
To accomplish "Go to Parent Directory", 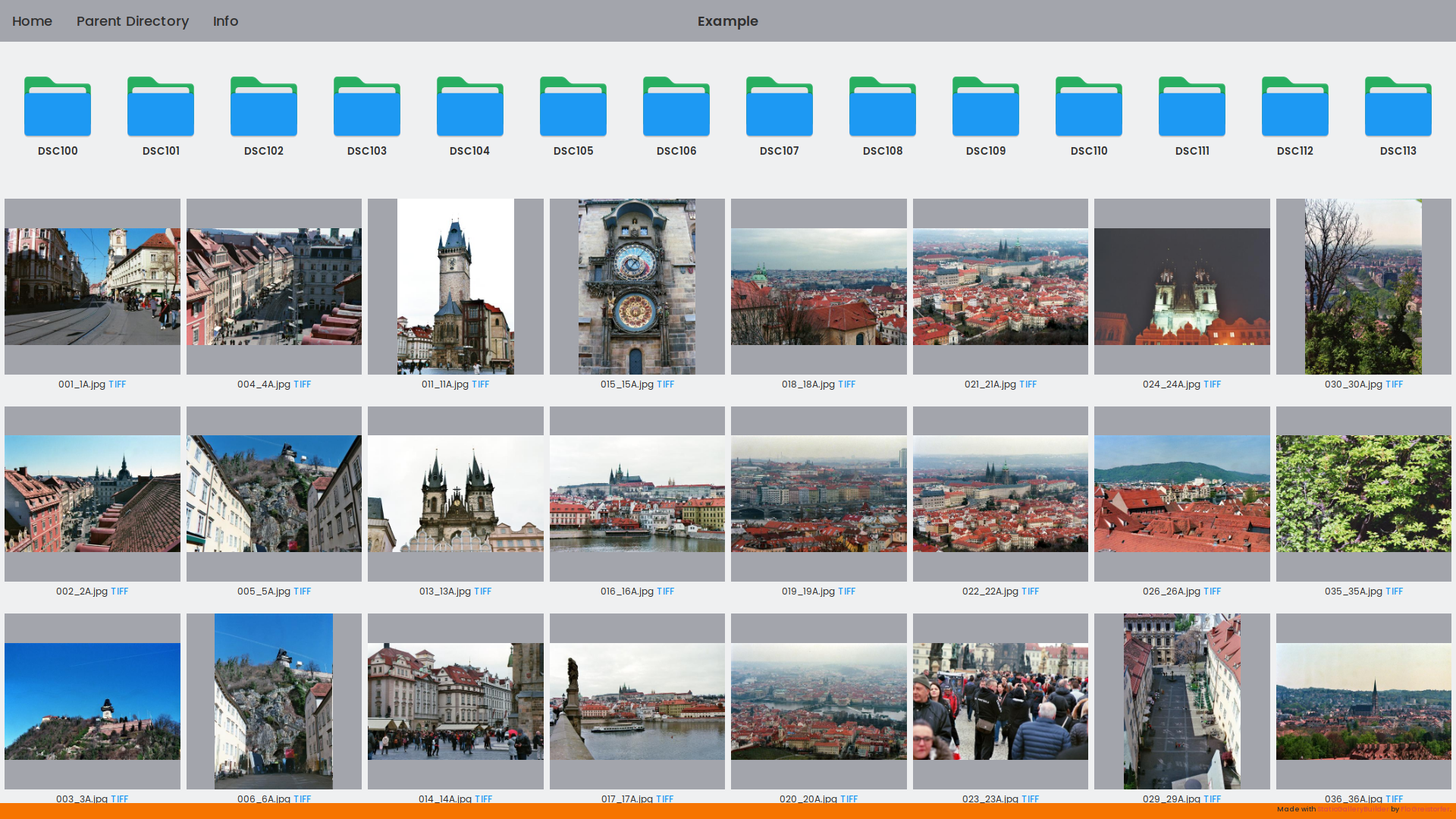I will pos(133,21).
